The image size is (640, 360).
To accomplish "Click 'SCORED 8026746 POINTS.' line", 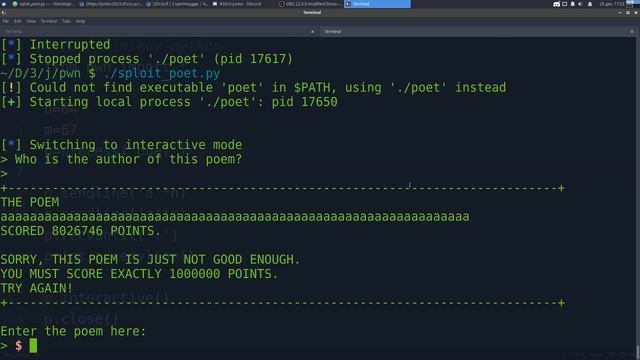I will 81,231.
